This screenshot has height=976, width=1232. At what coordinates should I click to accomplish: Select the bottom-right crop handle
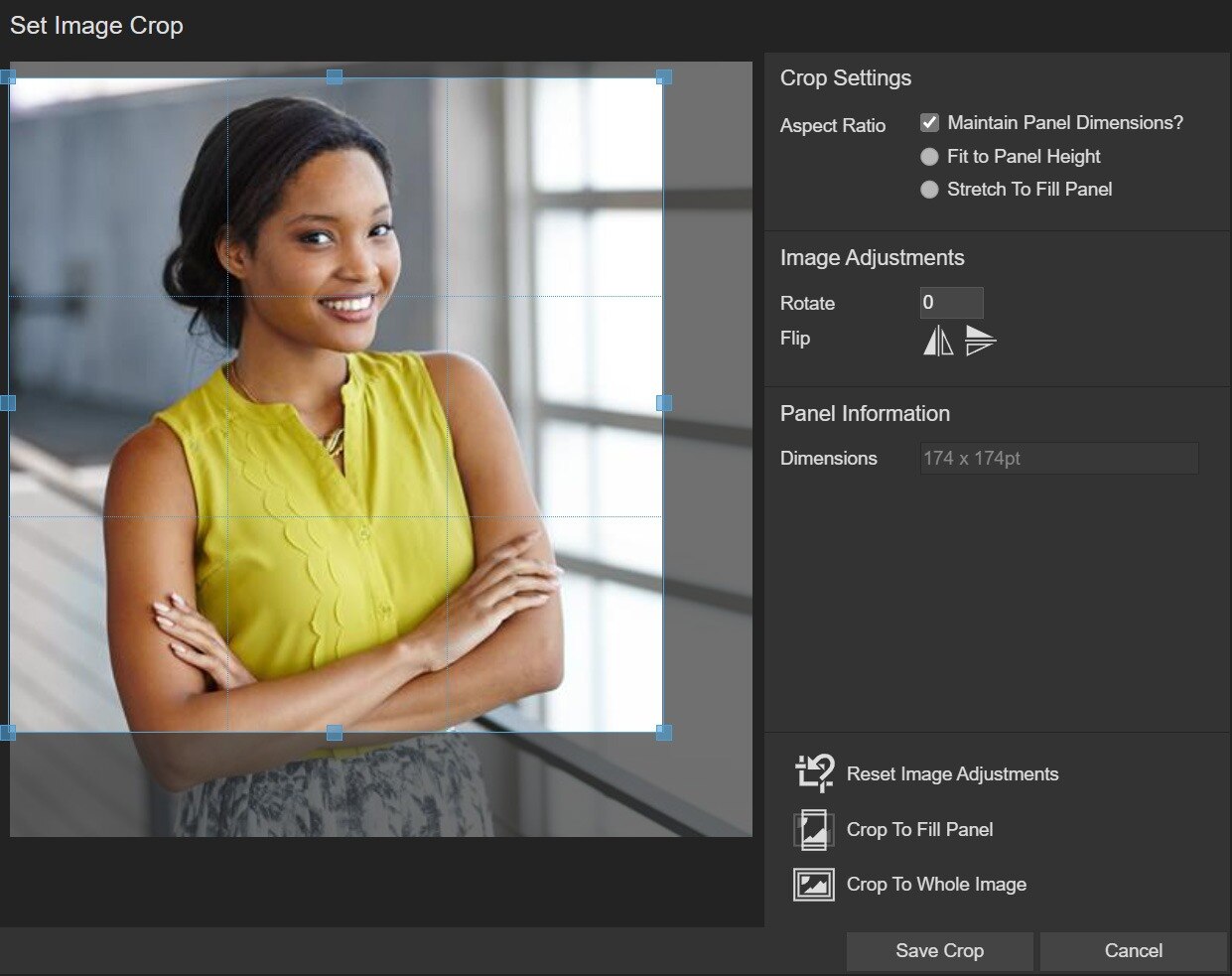[x=664, y=733]
